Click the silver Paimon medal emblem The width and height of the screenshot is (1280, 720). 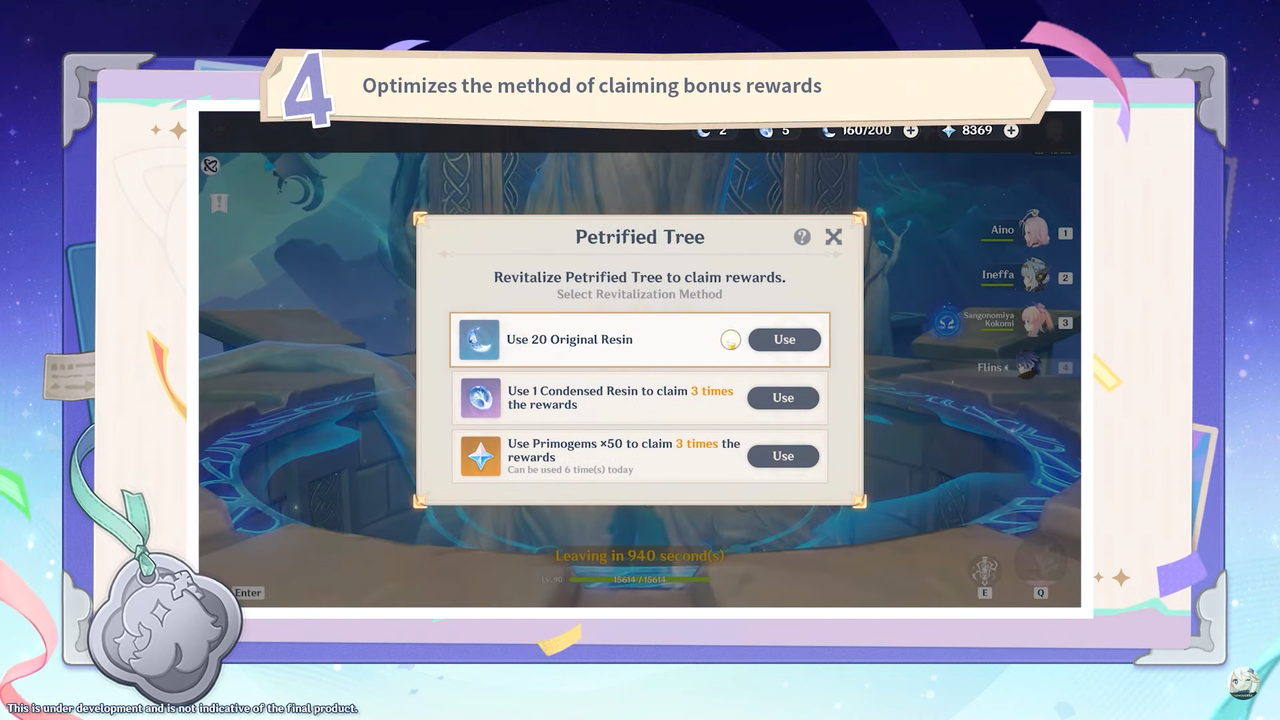coord(164,627)
